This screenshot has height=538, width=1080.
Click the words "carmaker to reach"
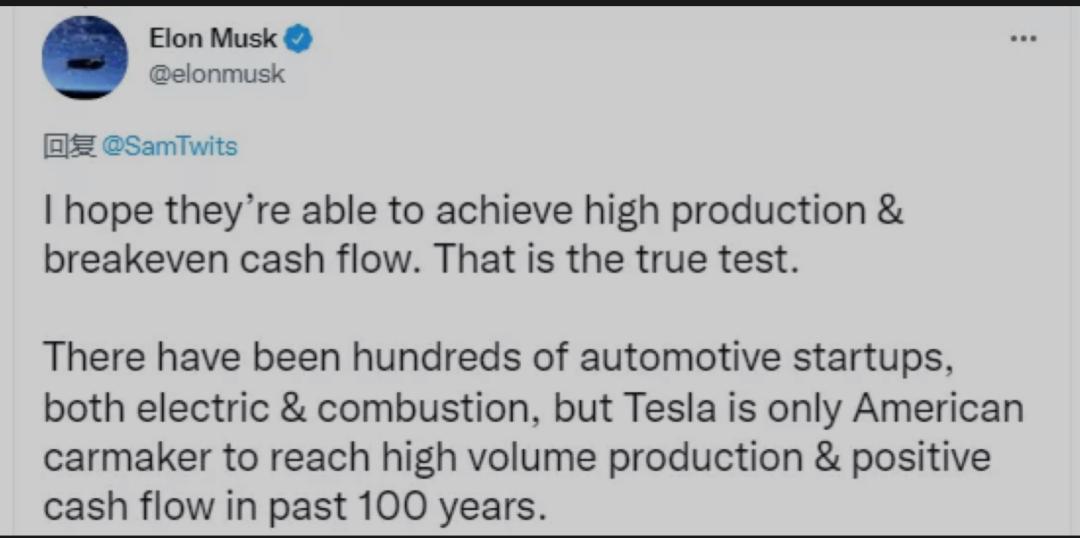tap(194, 457)
